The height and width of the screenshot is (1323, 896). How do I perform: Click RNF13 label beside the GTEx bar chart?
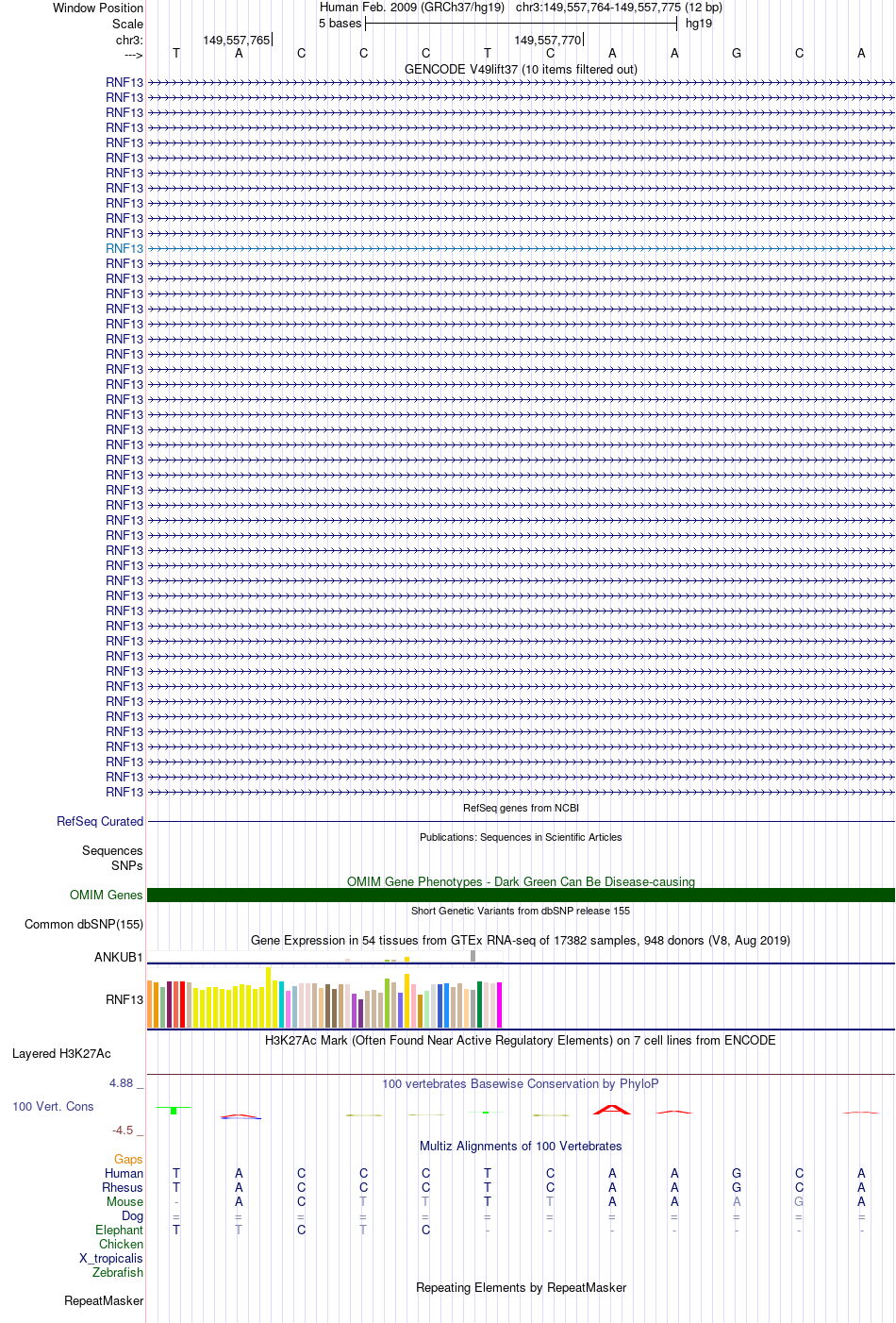point(124,999)
